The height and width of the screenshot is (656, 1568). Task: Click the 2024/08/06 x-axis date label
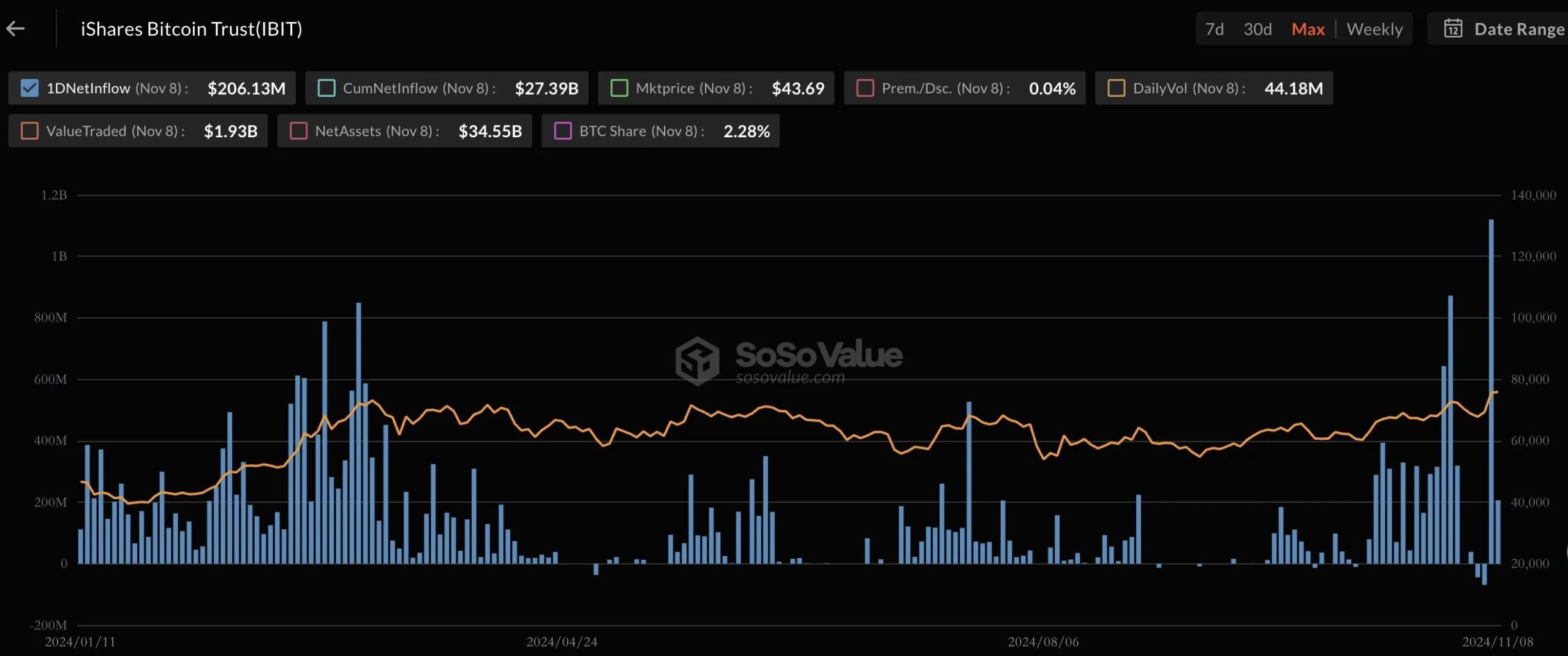pyautogui.click(x=1043, y=641)
